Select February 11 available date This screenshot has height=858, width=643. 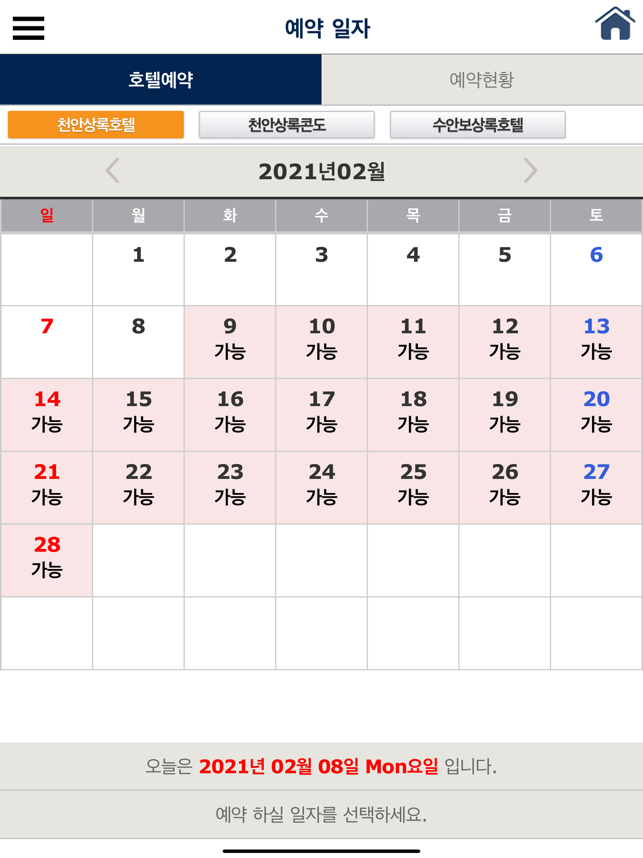[413, 342]
